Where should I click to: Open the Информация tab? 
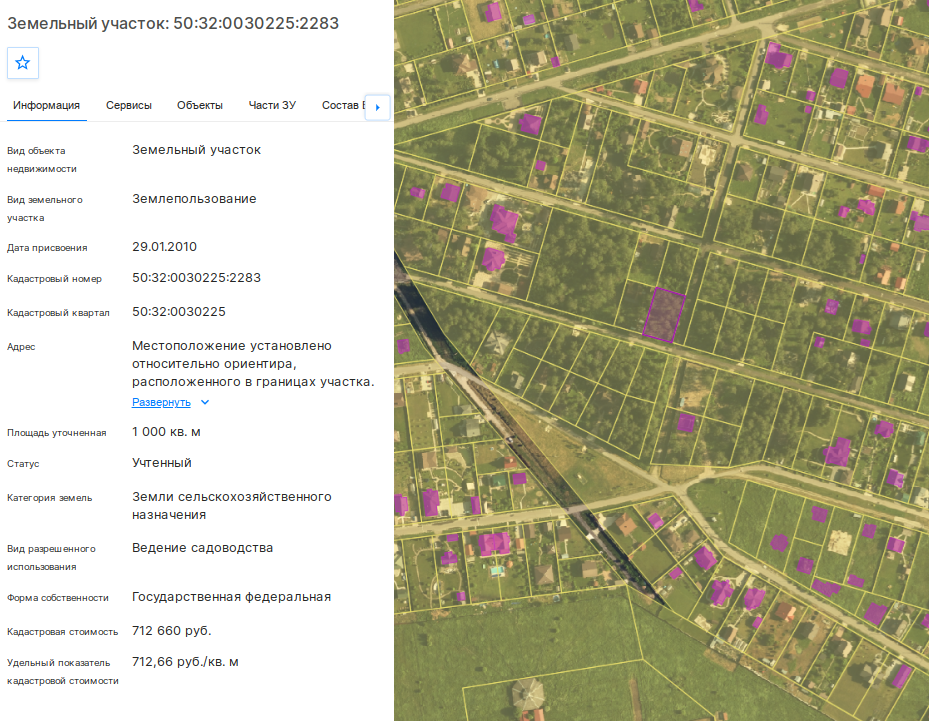point(46,105)
